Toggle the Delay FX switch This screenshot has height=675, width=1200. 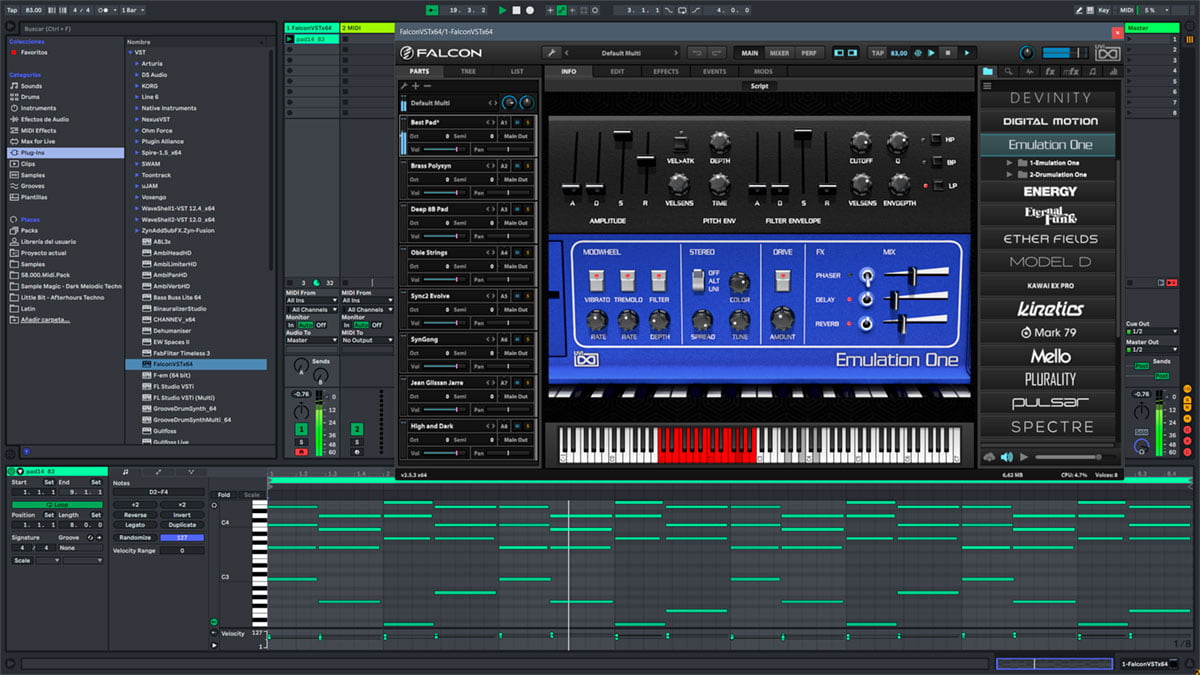pos(867,299)
